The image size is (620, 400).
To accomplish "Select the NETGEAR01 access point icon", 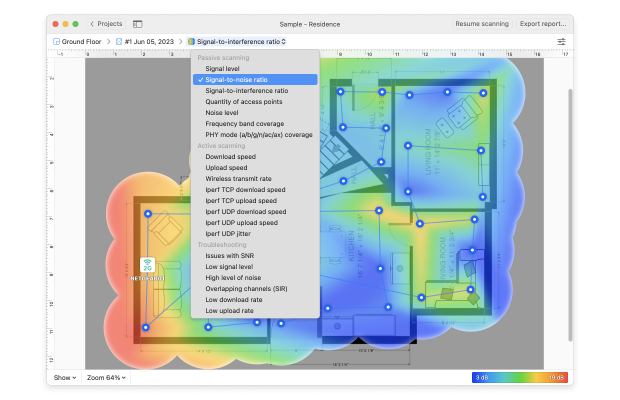I will pos(147,264).
